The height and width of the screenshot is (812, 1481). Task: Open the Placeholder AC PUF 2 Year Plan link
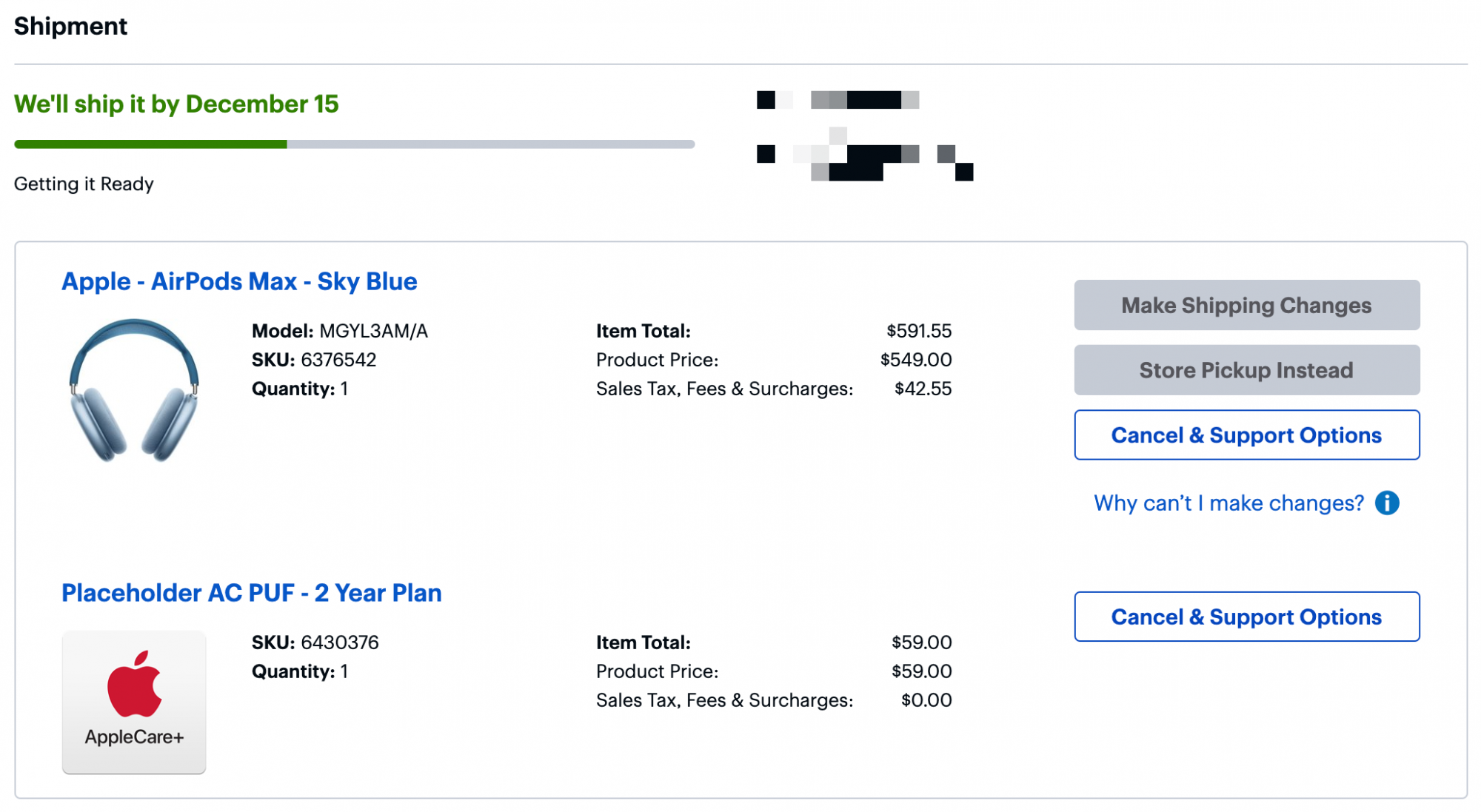pos(252,593)
